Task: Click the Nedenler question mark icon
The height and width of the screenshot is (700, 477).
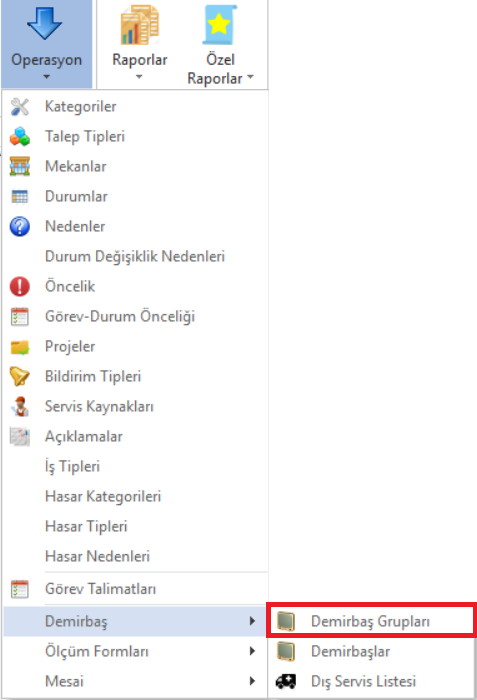Action: [20, 226]
